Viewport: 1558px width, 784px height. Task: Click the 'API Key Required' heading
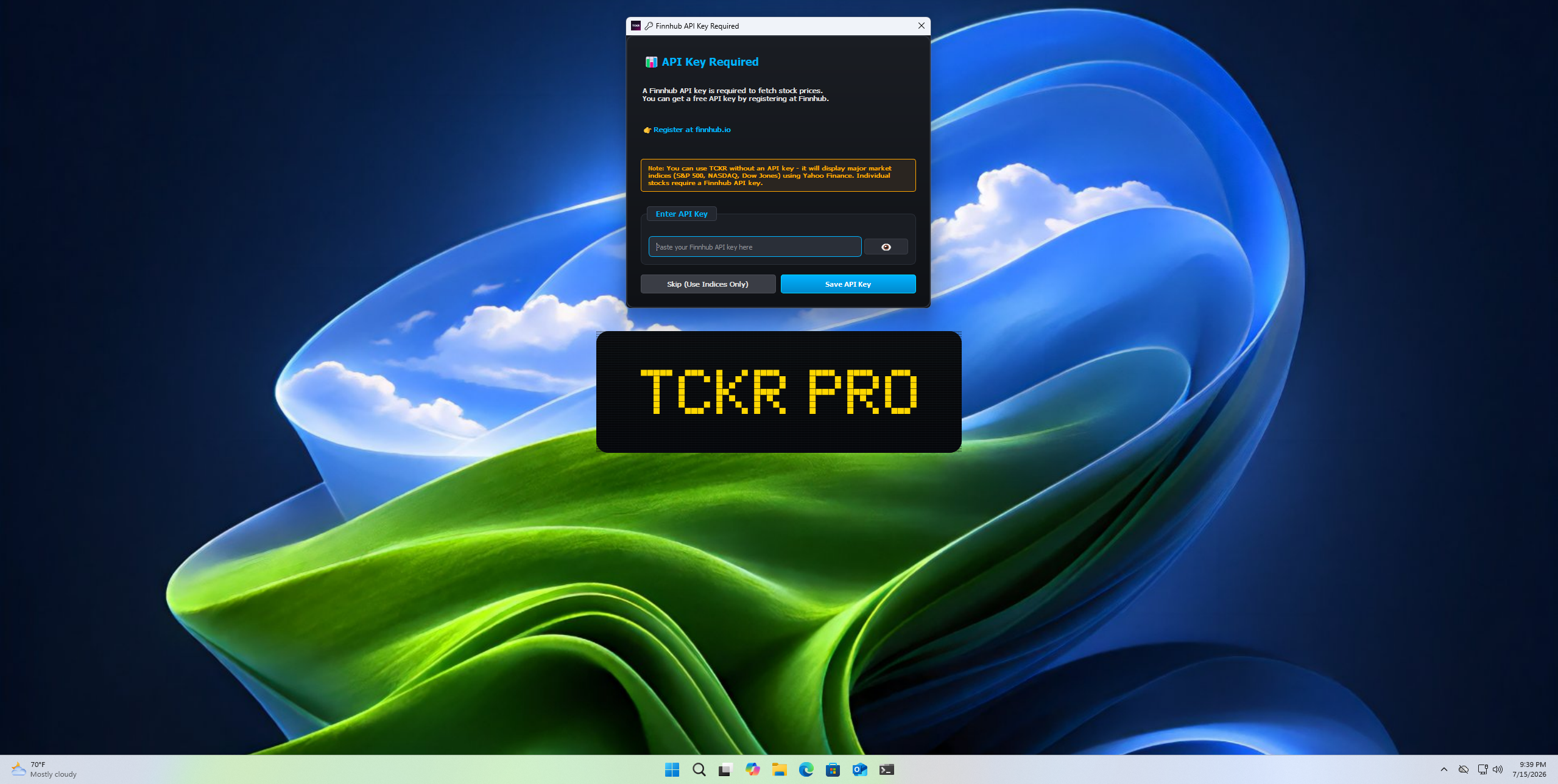[710, 62]
